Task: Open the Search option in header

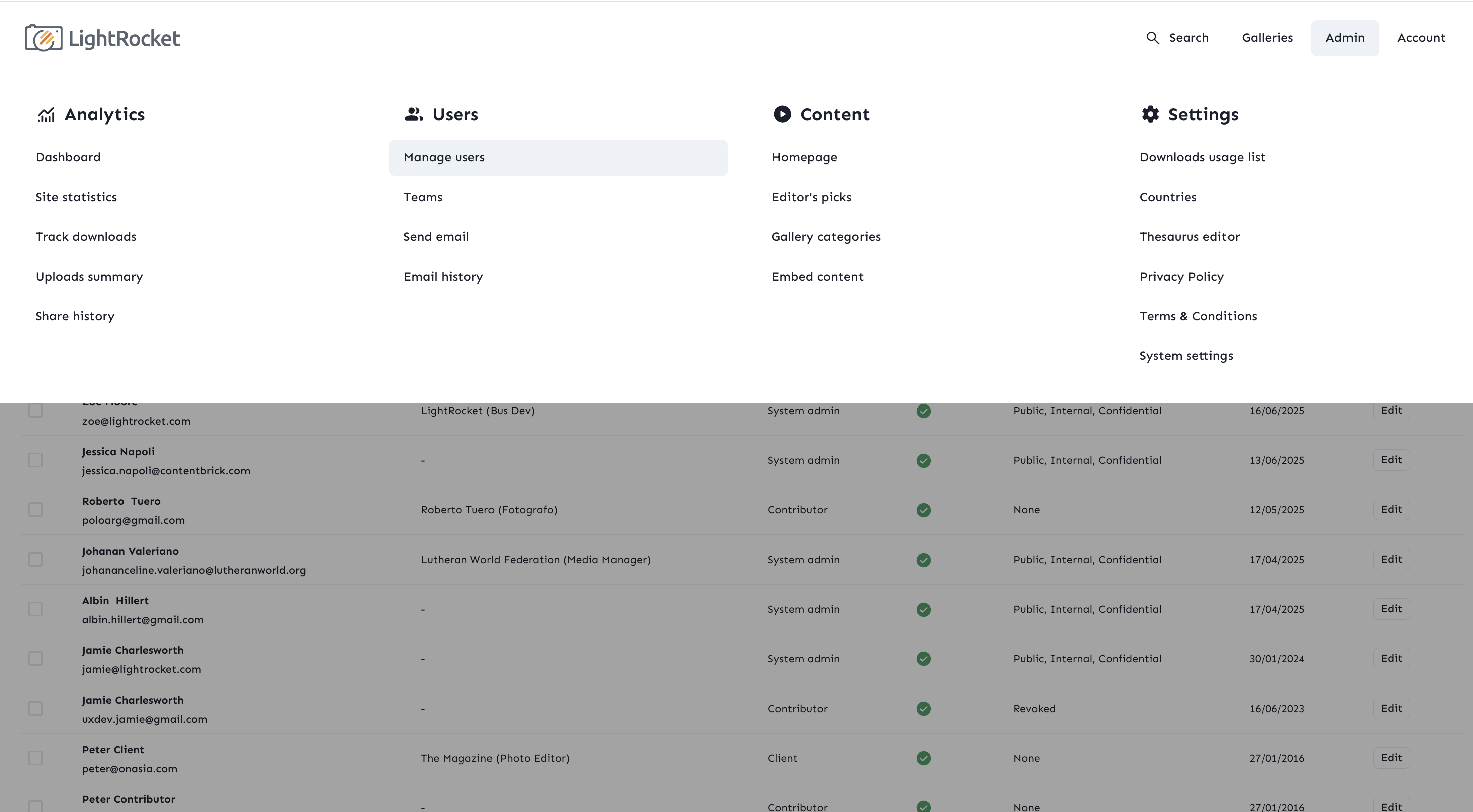Action: click(x=1177, y=38)
